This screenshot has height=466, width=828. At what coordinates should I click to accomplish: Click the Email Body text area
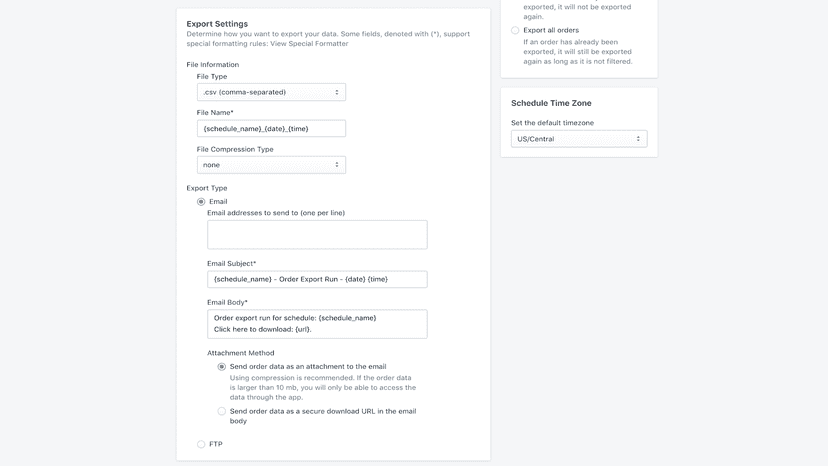click(317, 324)
